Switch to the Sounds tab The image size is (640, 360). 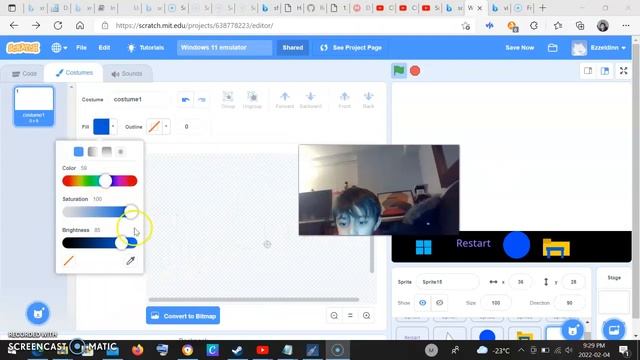tap(127, 74)
